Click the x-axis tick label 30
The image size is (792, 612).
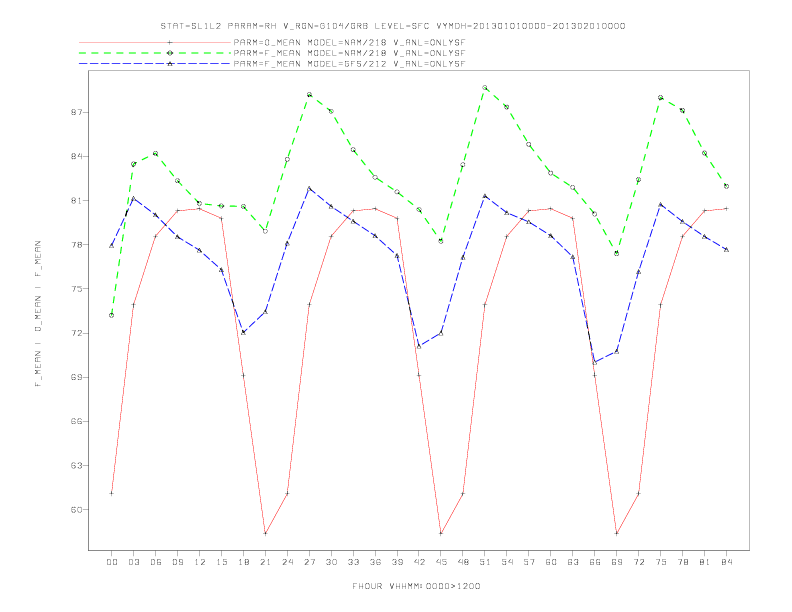coord(331,562)
